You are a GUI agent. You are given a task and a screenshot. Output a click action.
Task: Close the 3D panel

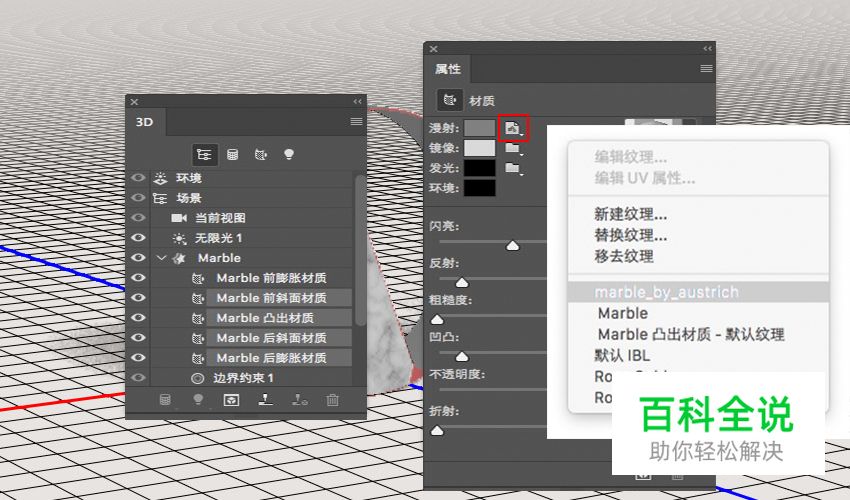click(134, 101)
